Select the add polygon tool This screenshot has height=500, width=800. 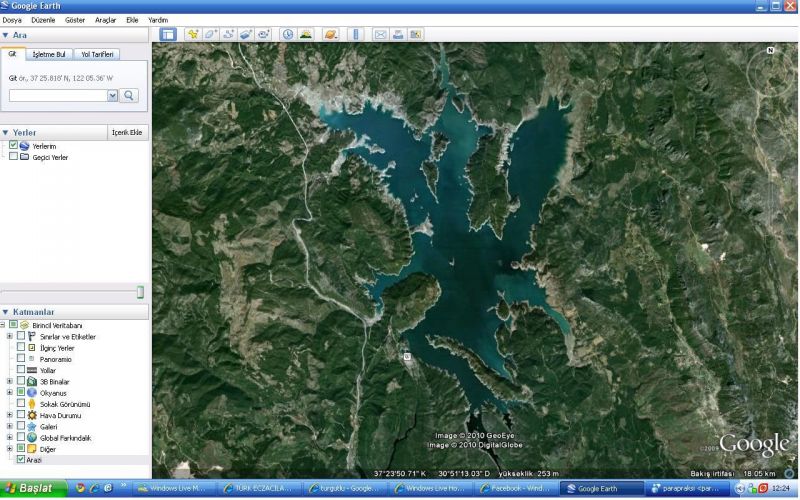211,34
